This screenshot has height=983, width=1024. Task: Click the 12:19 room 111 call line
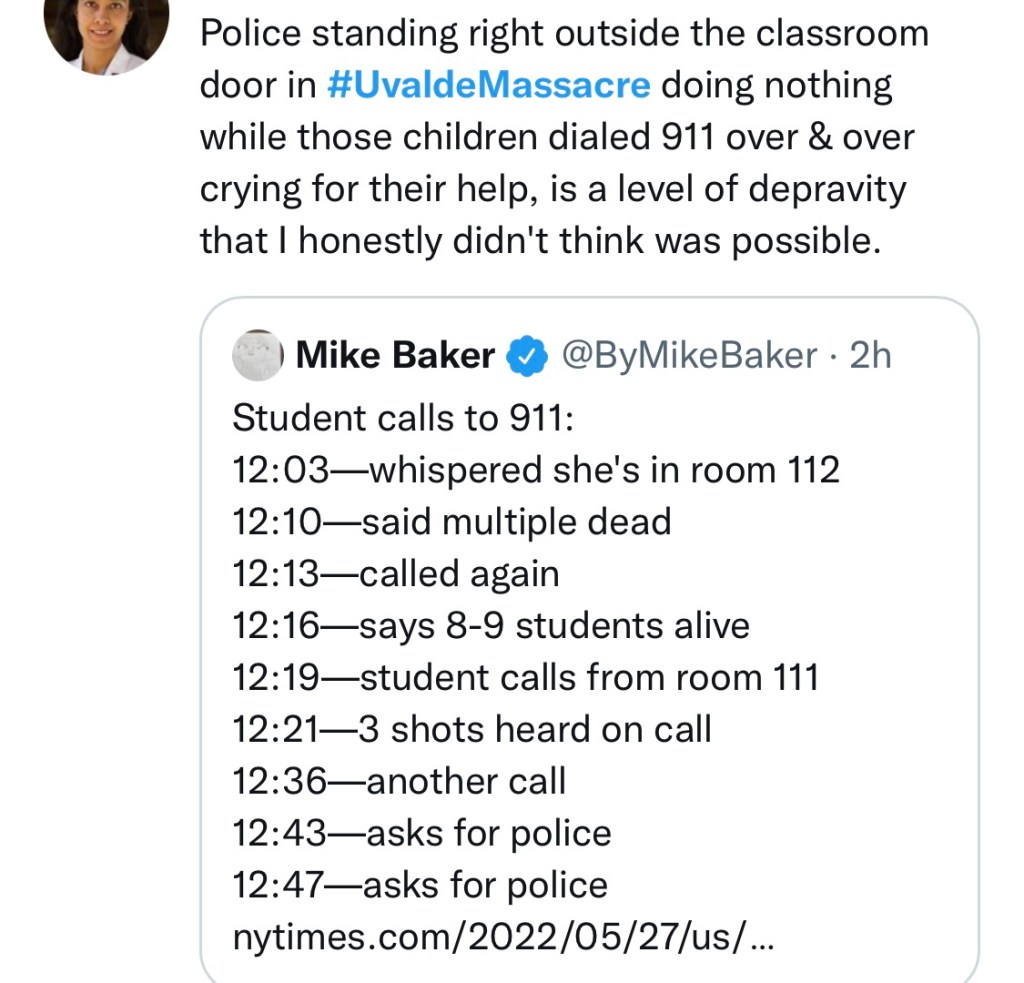[525, 678]
